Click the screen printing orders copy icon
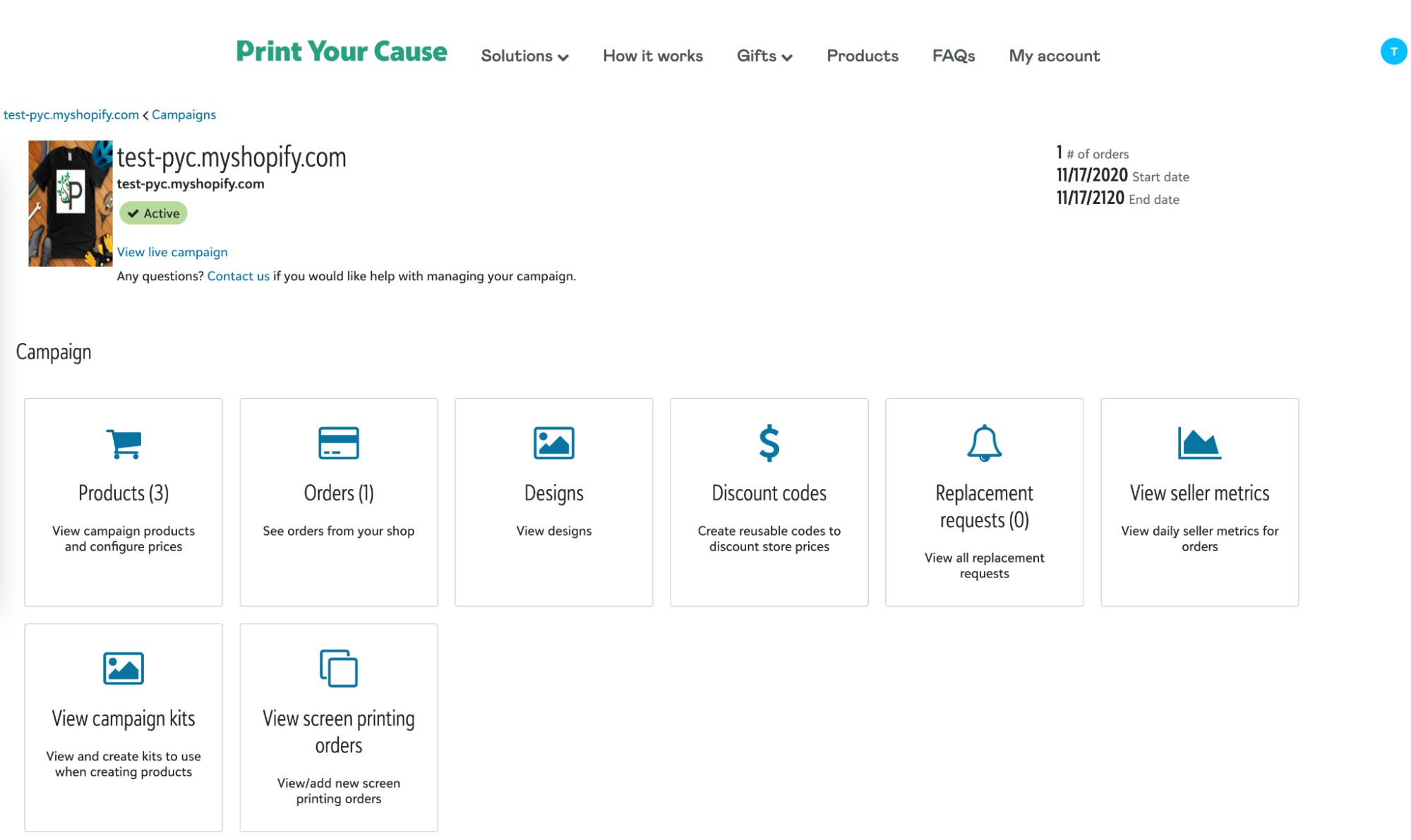 [x=339, y=668]
